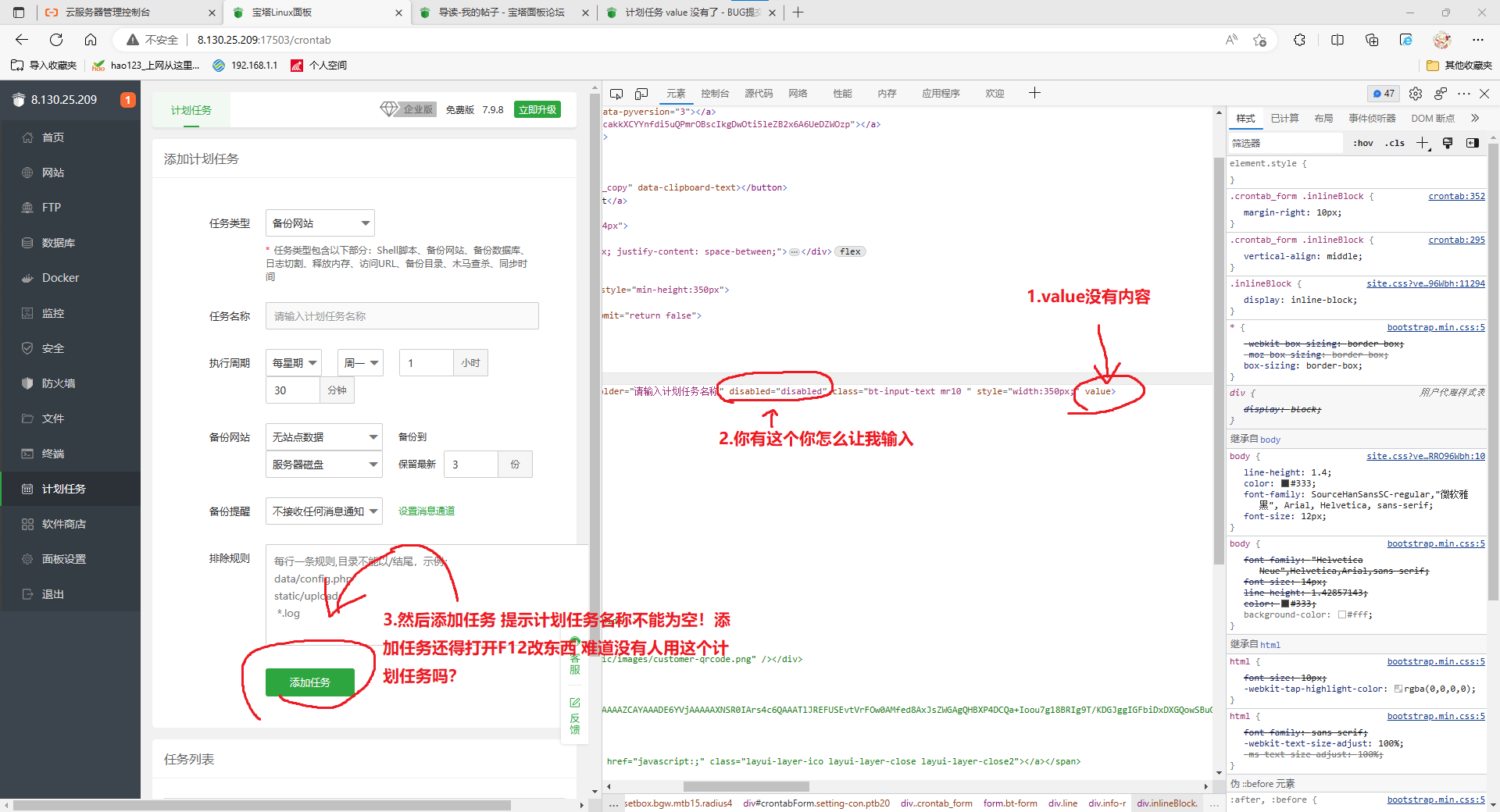1500x812 pixels.
Task: Click the DevTools issues counter 47
Action: point(1384,94)
